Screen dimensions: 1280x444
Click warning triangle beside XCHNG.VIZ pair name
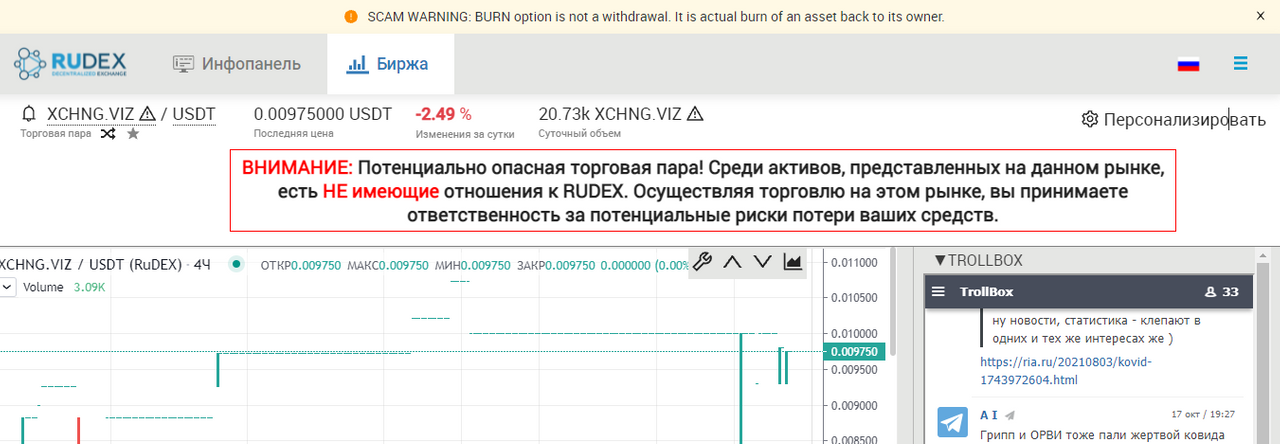pos(147,114)
